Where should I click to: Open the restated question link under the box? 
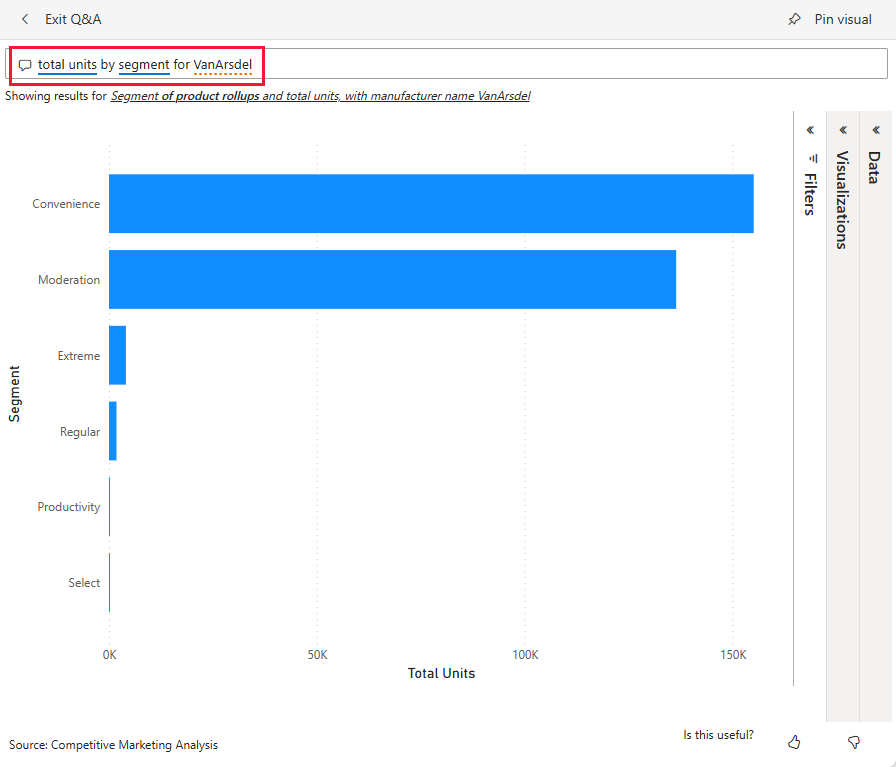point(320,96)
